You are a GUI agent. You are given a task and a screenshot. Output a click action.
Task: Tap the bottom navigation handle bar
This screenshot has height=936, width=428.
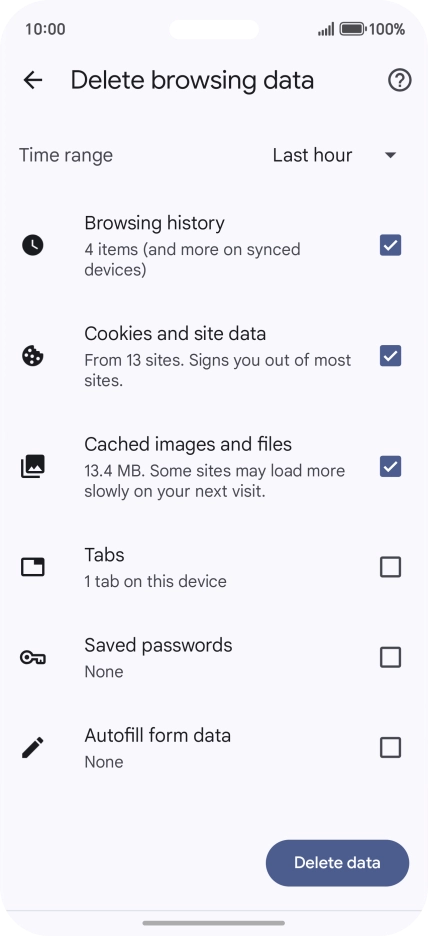point(214,923)
